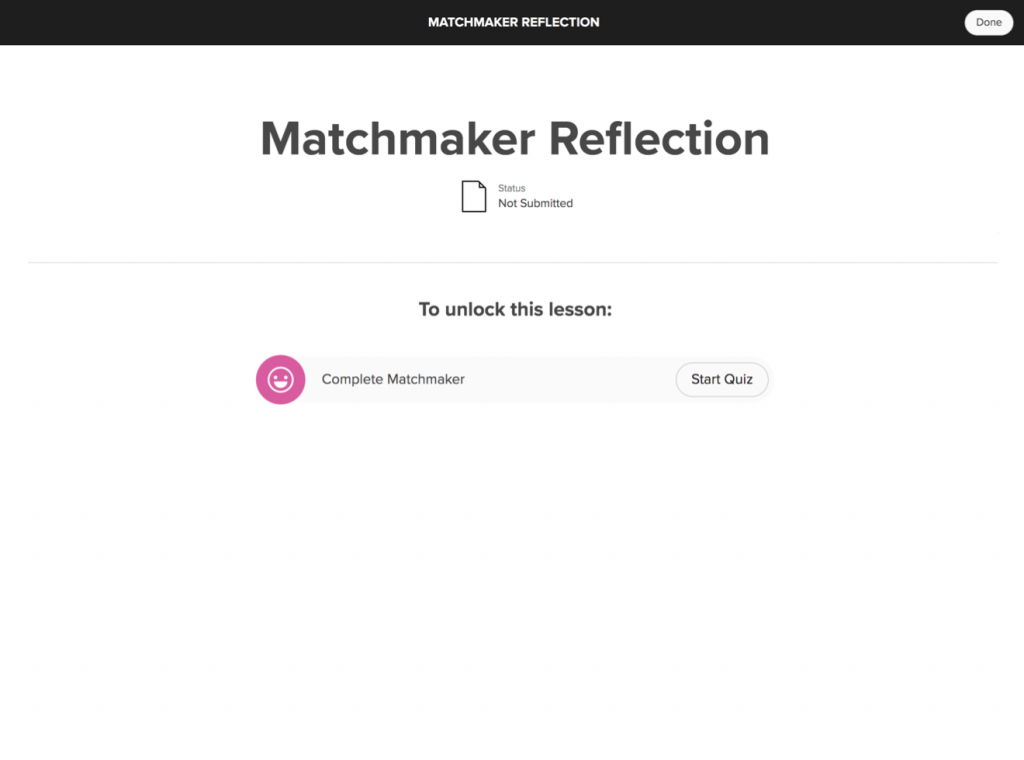Click the To unlock this lesson heading
This screenshot has width=1024, height=760.
coord(514,309)
